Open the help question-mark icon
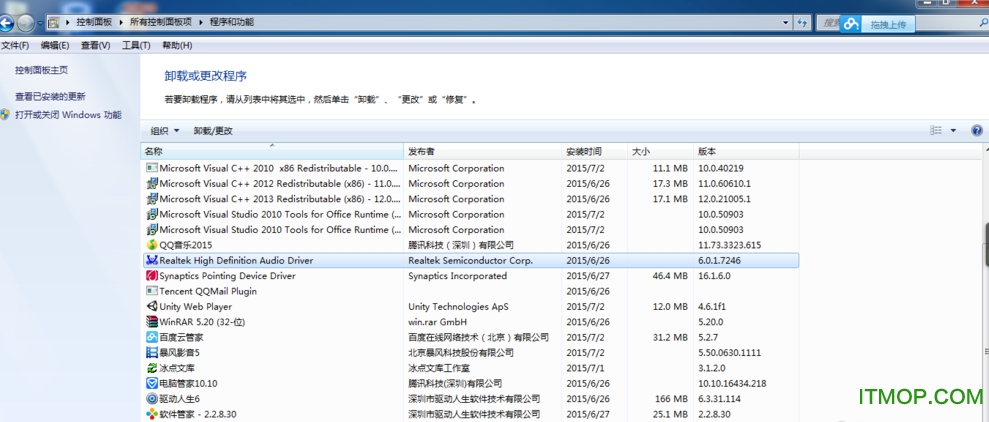 tap(977, 131)
